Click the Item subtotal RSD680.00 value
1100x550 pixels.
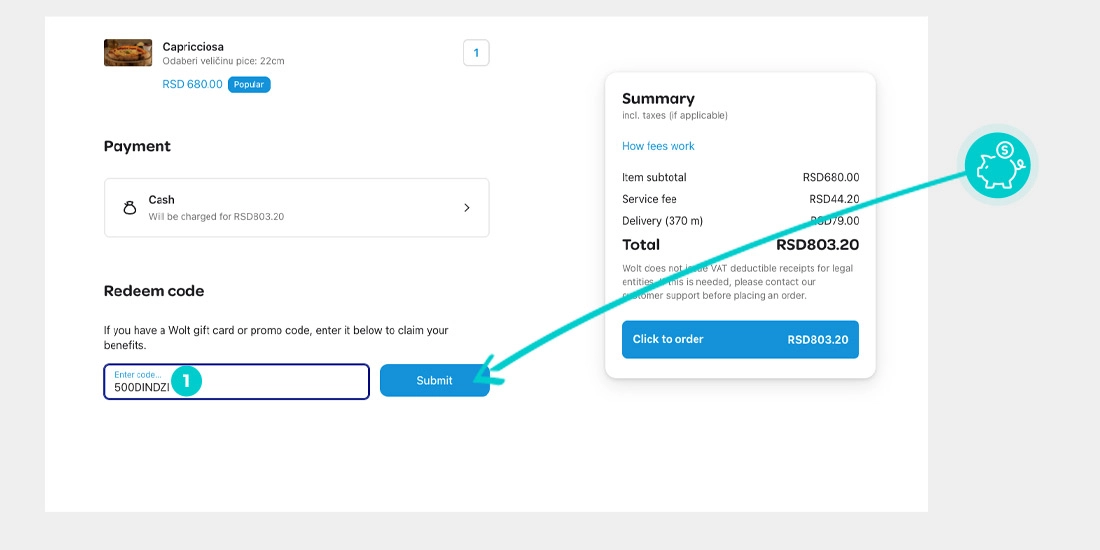click(831, 177)
